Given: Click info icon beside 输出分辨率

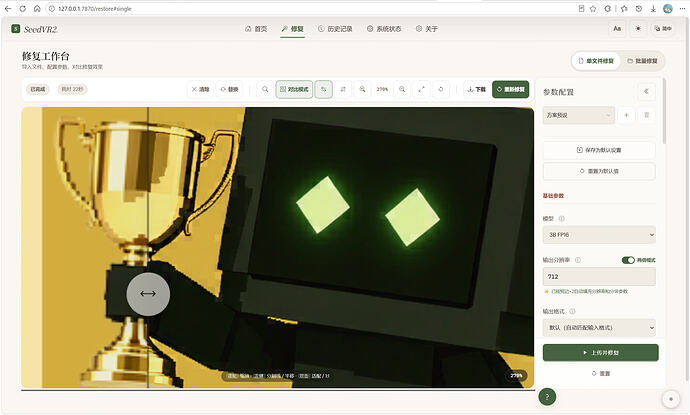Looking at the screenshot, I should click(578, 260).
